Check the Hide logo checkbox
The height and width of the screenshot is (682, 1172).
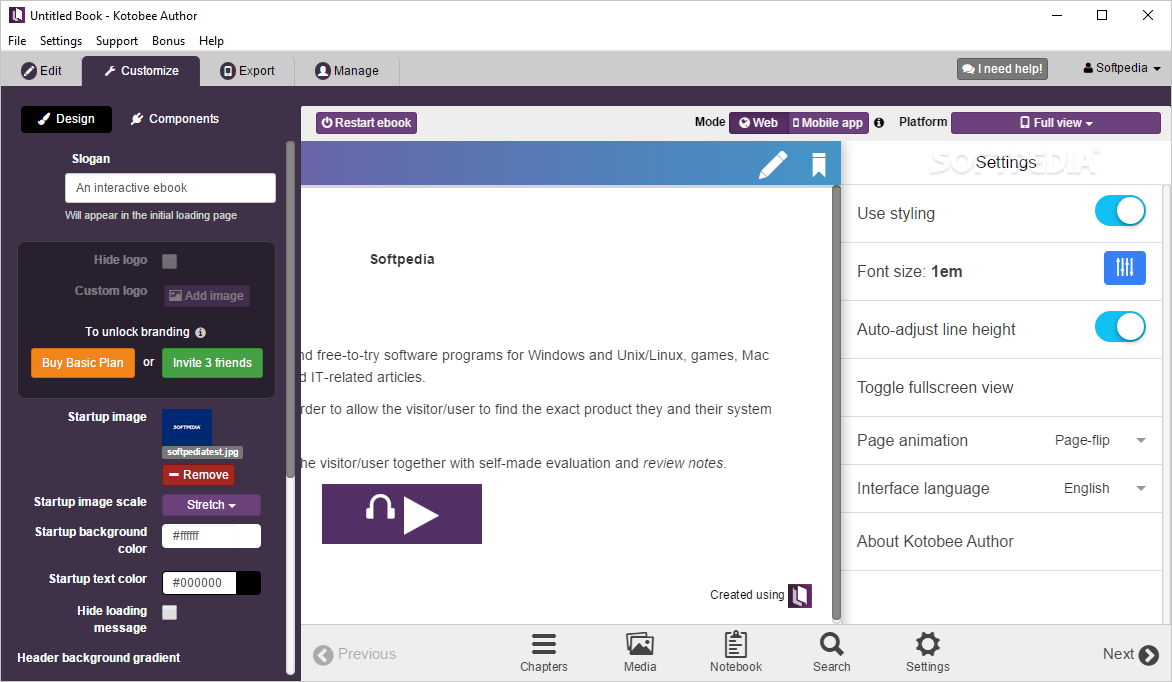click(170, 261)
